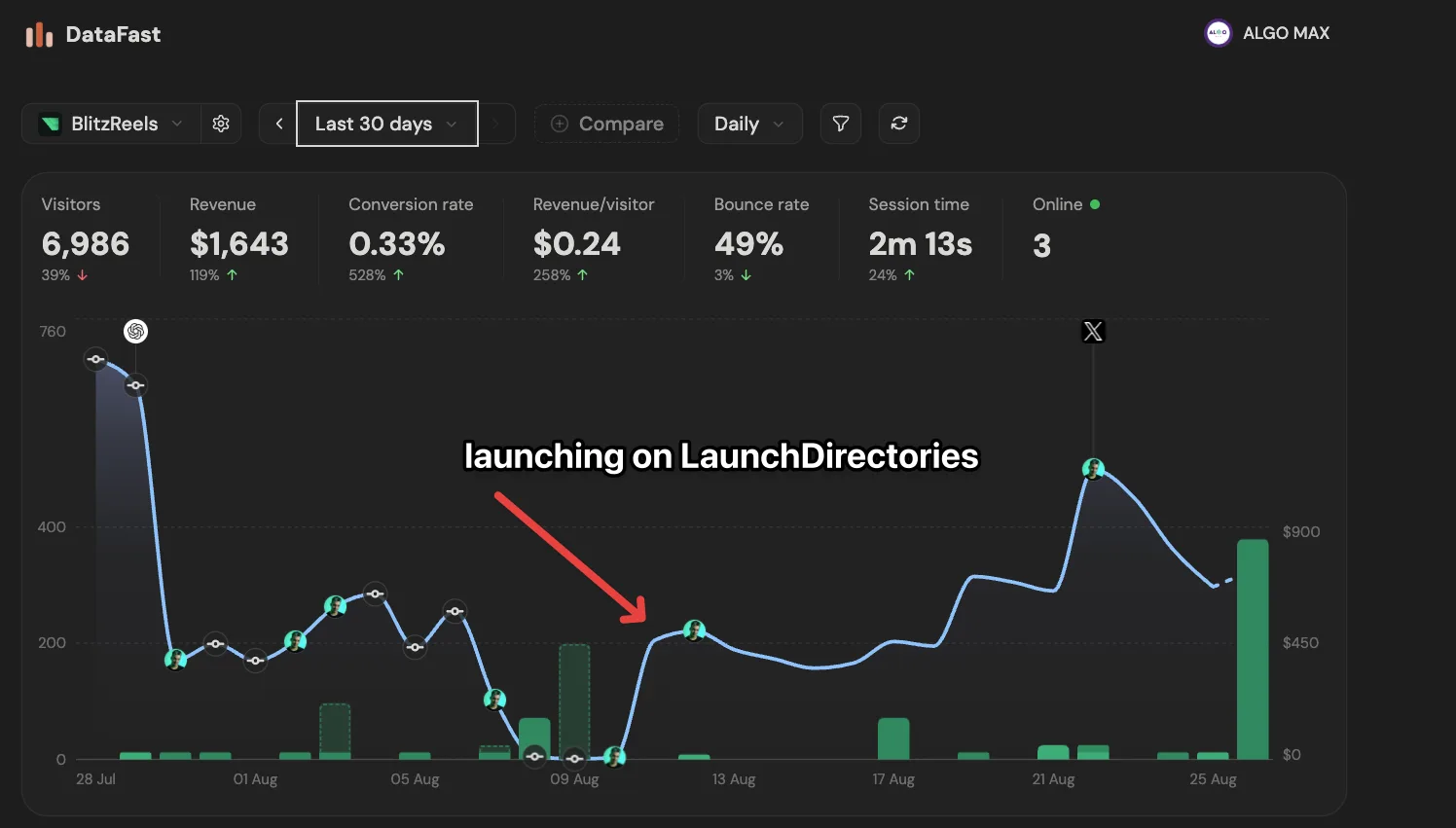Click the avatar marker at the X spike peak
This screenshot has height=828, width=1456.
1093,469
